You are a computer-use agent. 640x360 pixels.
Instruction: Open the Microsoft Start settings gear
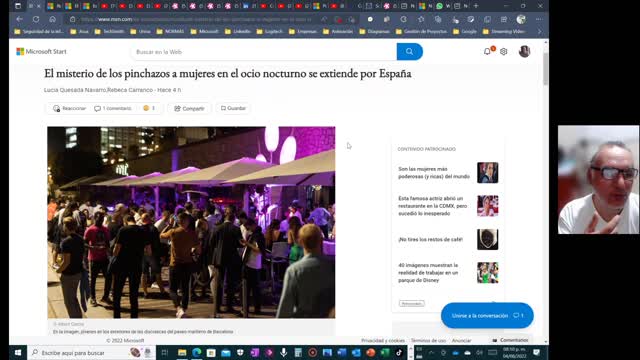[504, 51]
